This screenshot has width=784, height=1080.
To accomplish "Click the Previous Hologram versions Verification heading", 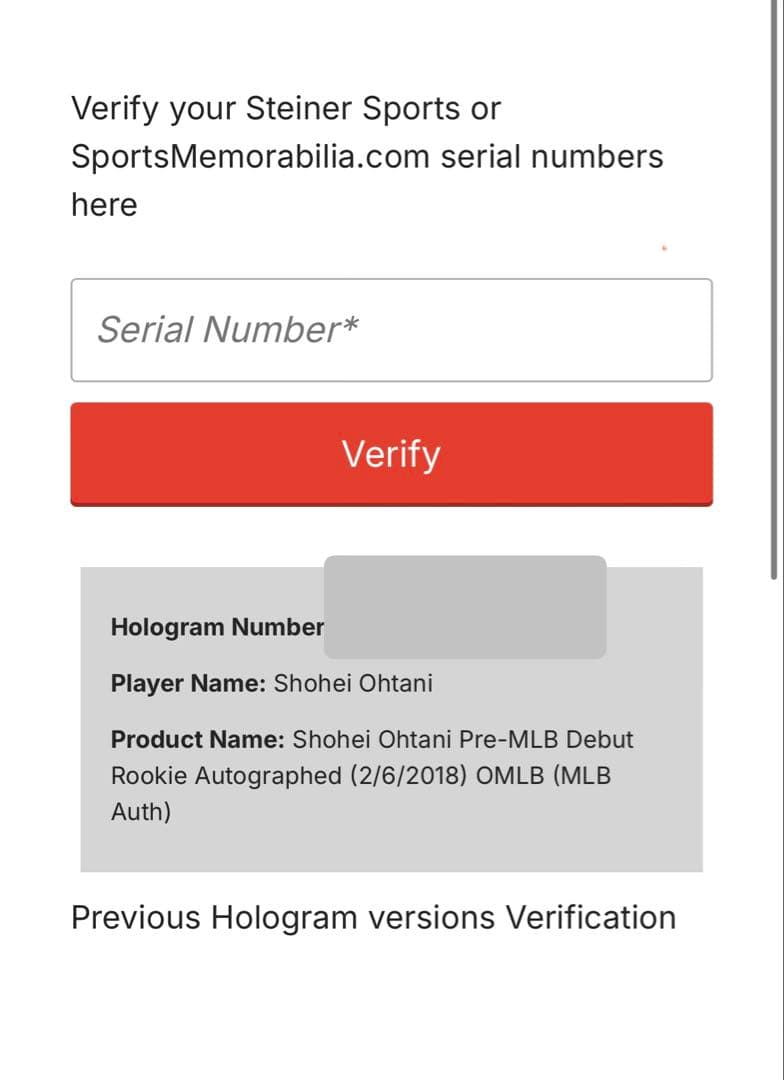I will pyautogui.click(x=373, y=917).
